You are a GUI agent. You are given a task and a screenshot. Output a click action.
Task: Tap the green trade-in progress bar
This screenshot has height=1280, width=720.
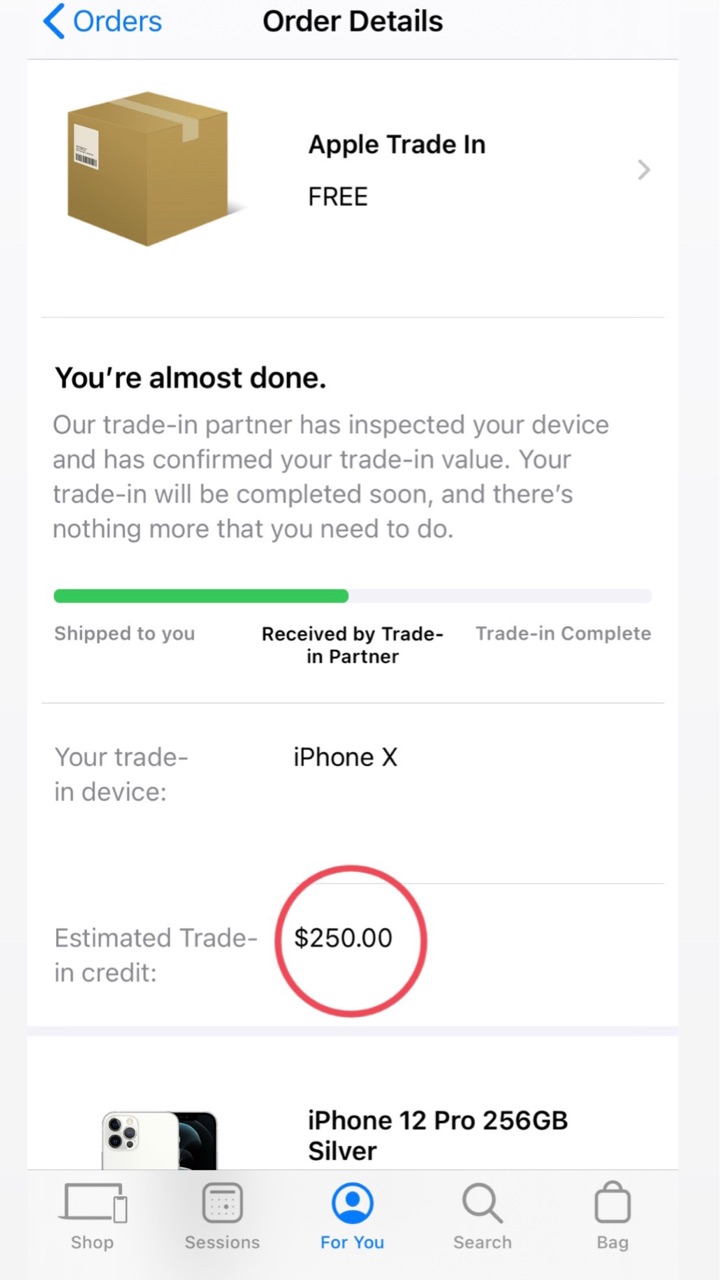[x=201, y=596]
